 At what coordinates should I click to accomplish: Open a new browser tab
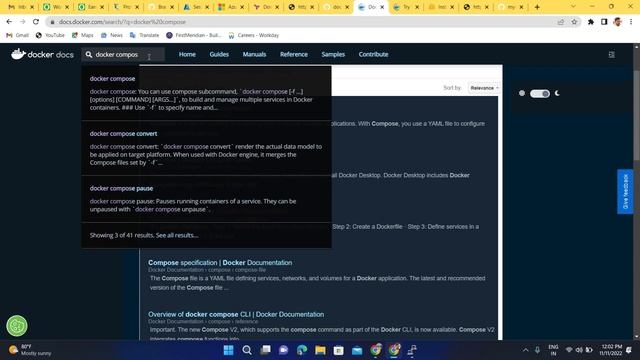coord(537,7)
